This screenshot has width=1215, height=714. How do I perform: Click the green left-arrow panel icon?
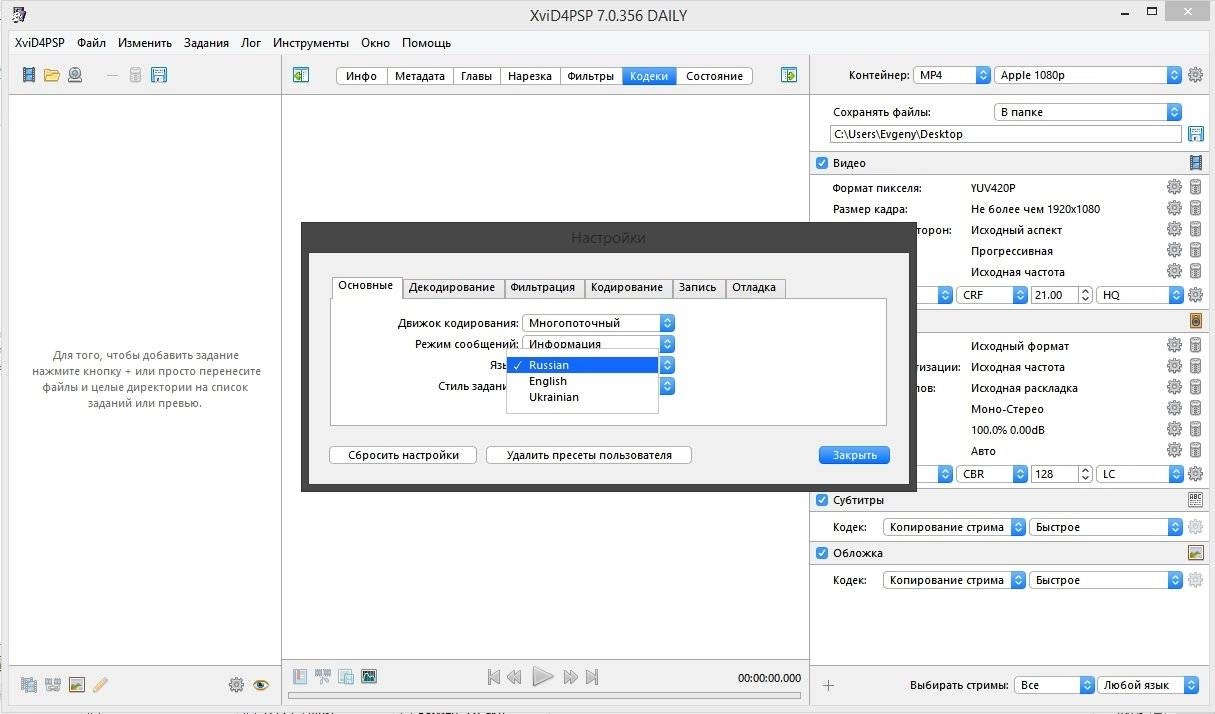301,75
